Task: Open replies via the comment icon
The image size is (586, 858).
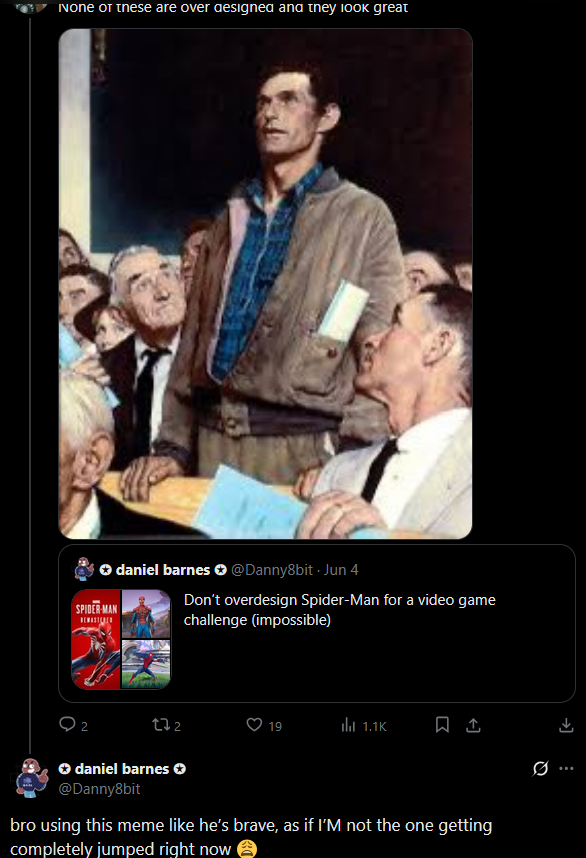Action: pos(67,724)
